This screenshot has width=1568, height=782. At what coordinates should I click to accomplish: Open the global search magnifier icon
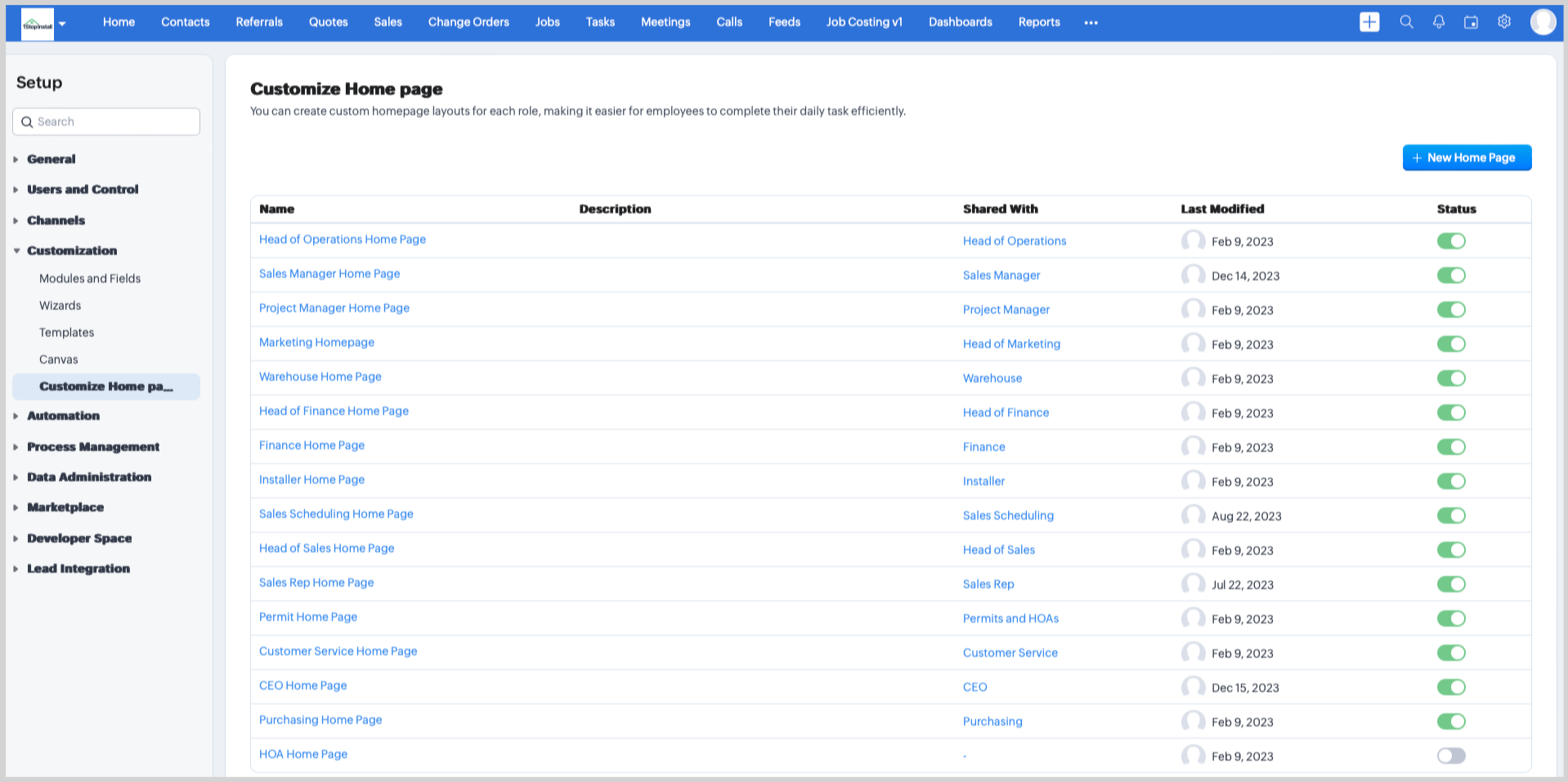(1406, 22)
